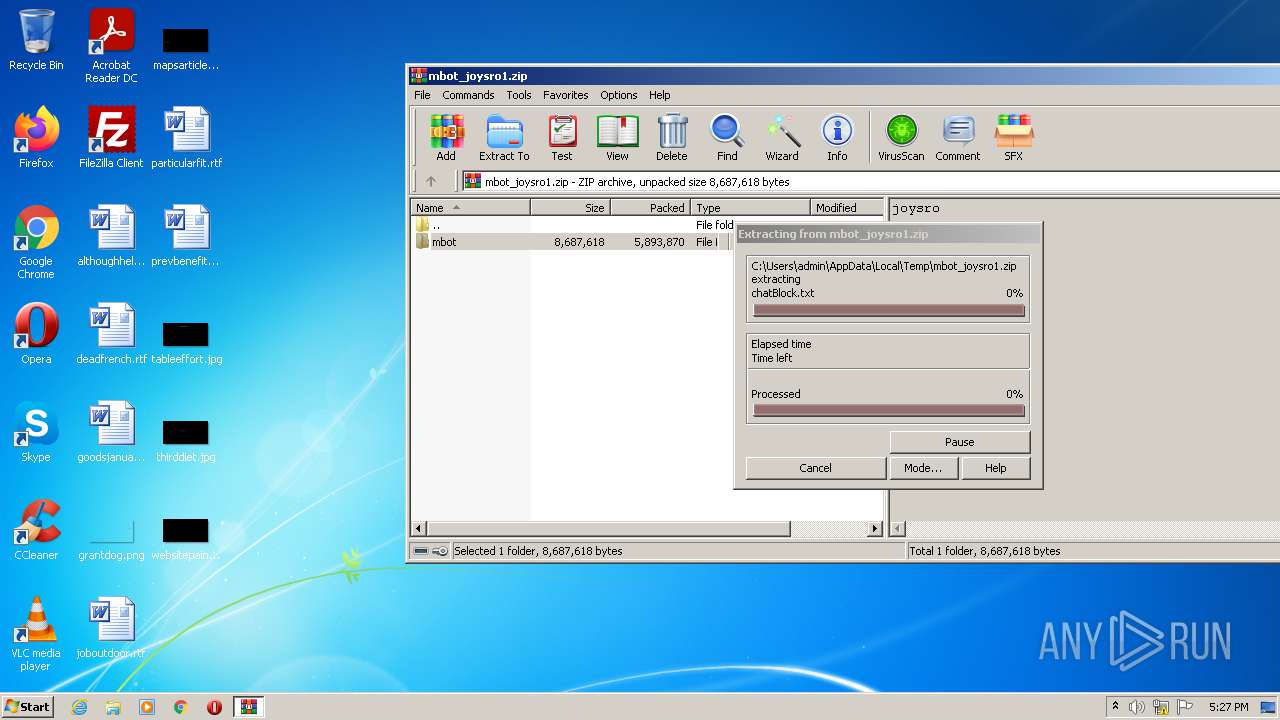This screenshot has height=720, width=1280.
Task: Open Opera desktop icon
Action: [36, 334]
